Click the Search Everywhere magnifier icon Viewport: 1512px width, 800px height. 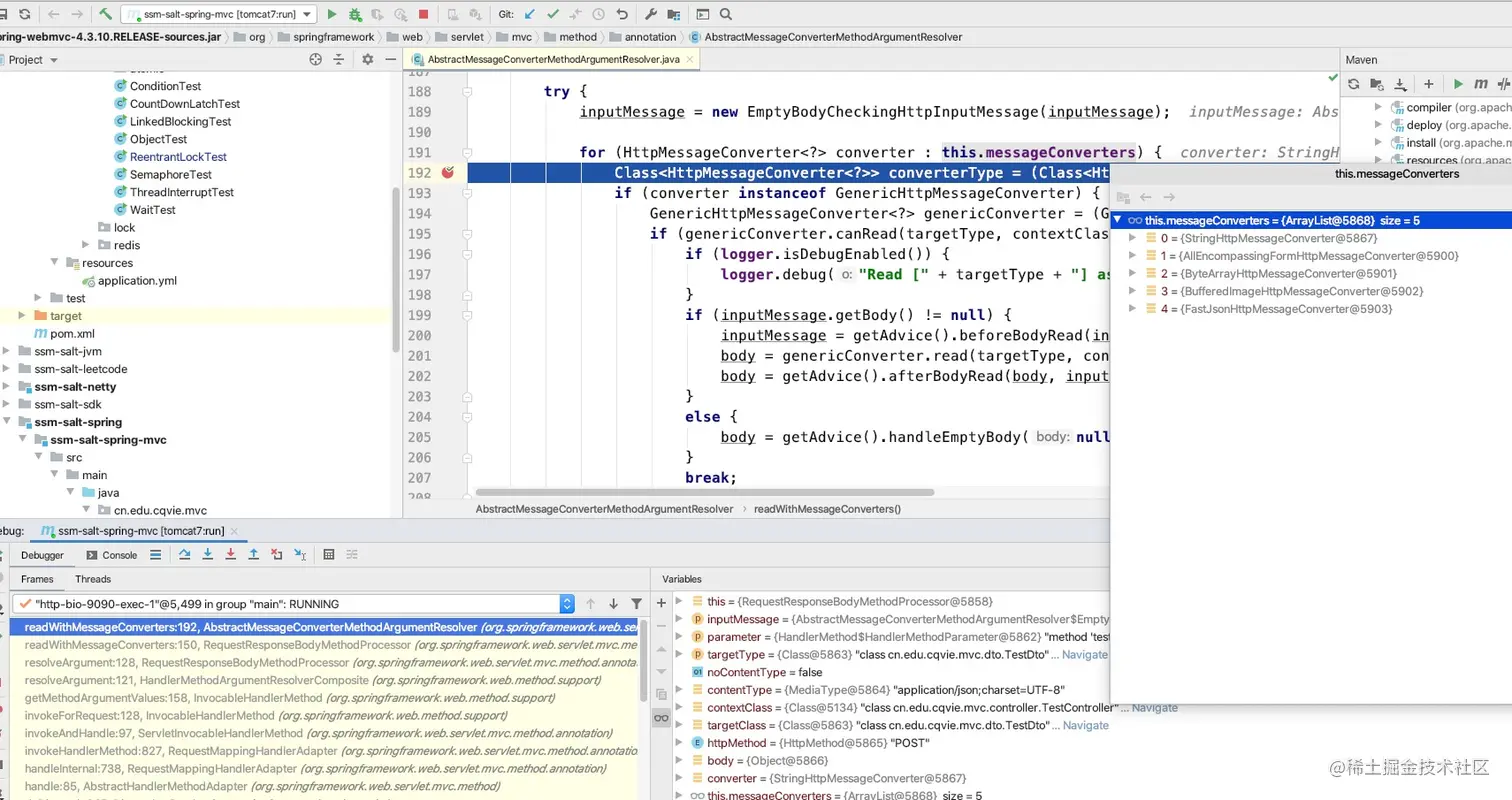point(726,14)
